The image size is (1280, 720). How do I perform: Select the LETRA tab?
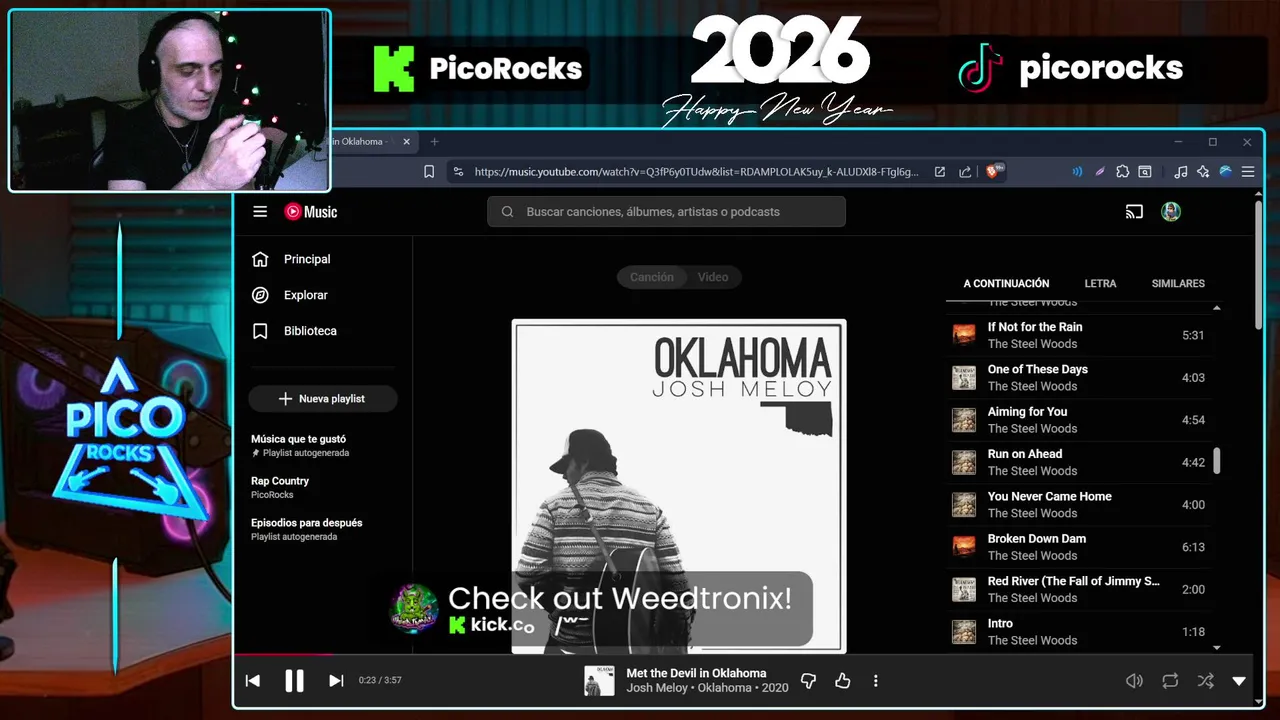[x=1100, y=284]
